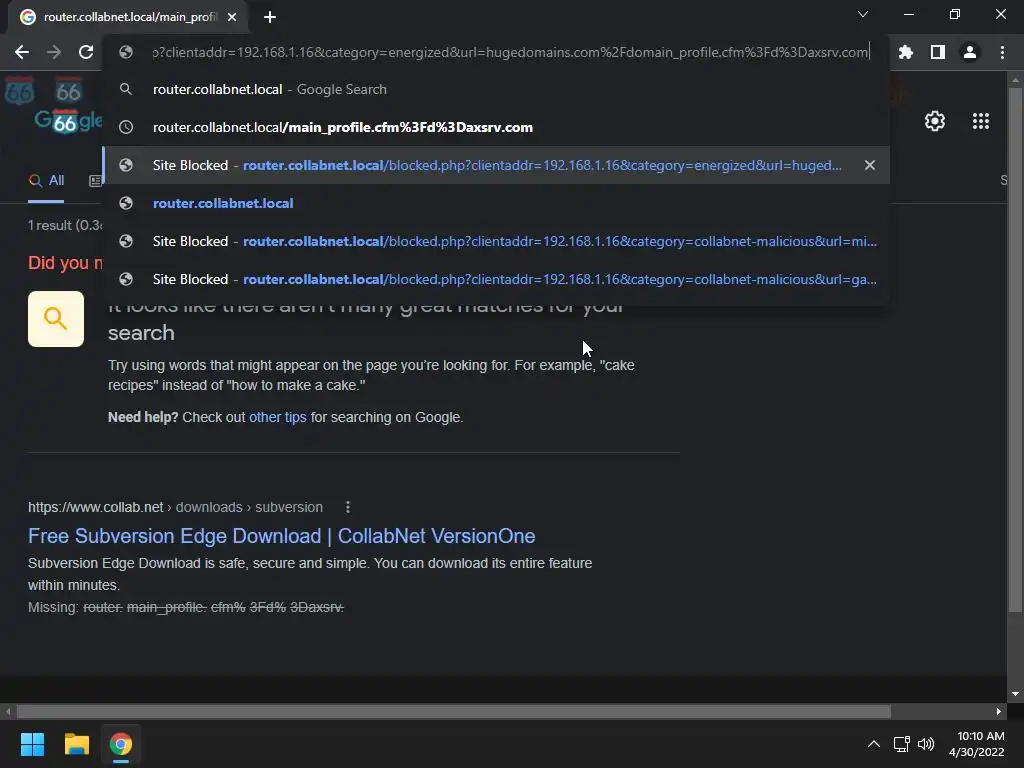Viewport: 1024px width, 768px height.
Task: Click the https://www.collab.net breadcrumb URL
Action: click(x=175, y=507)
